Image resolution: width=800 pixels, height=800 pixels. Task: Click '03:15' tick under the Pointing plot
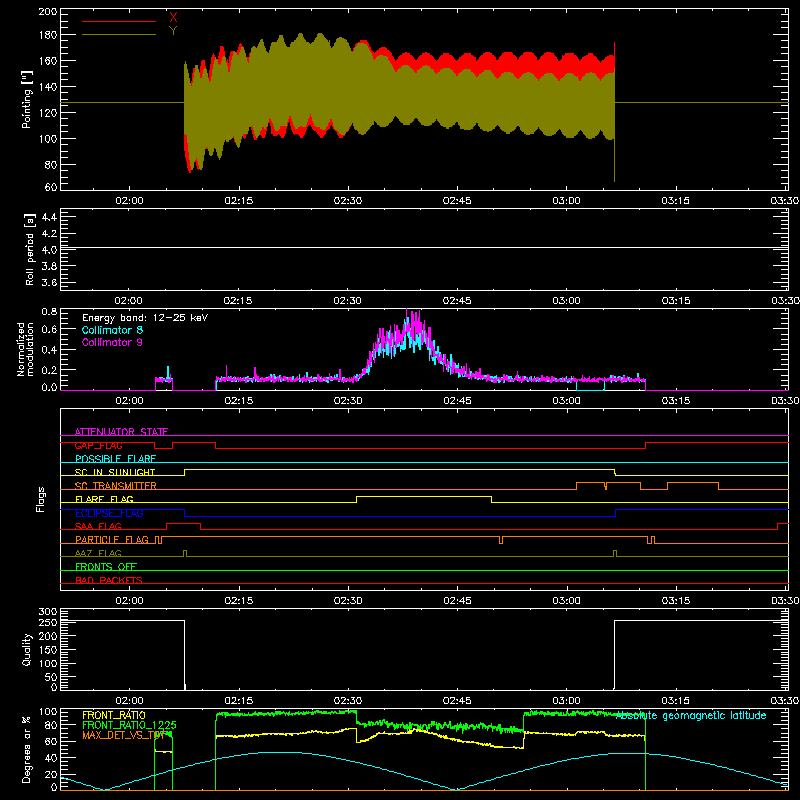pyautogui.click(x=676, y=201)
